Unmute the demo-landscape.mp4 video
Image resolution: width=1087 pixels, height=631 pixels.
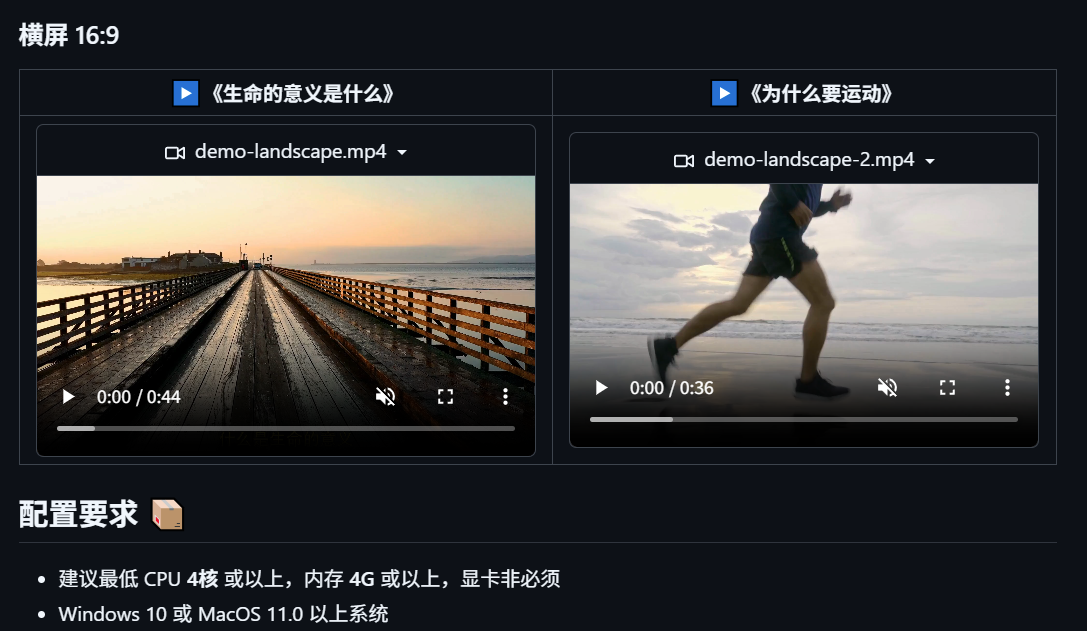[x=385, y=397]
